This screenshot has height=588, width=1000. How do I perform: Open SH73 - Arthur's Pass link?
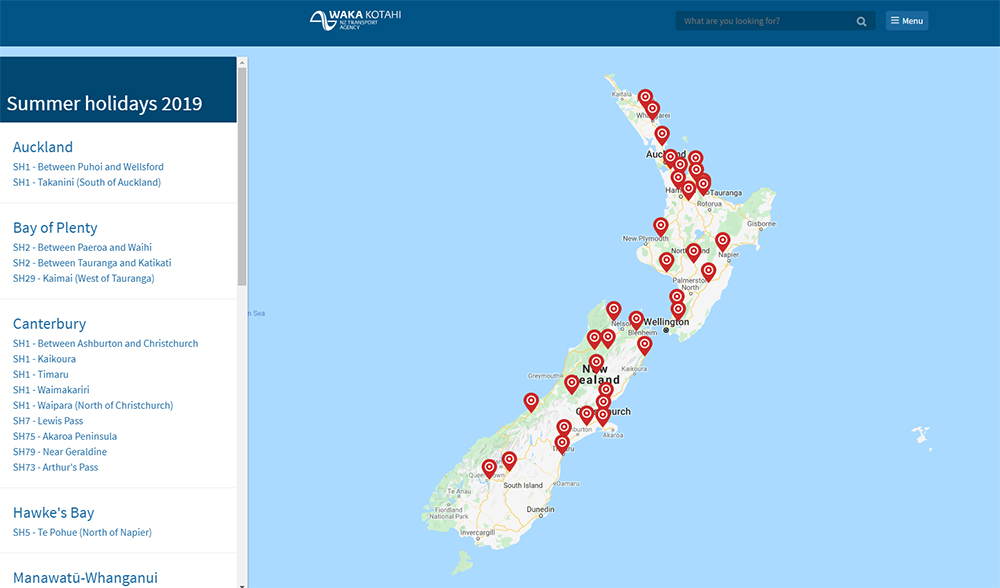tap(55, 467)
